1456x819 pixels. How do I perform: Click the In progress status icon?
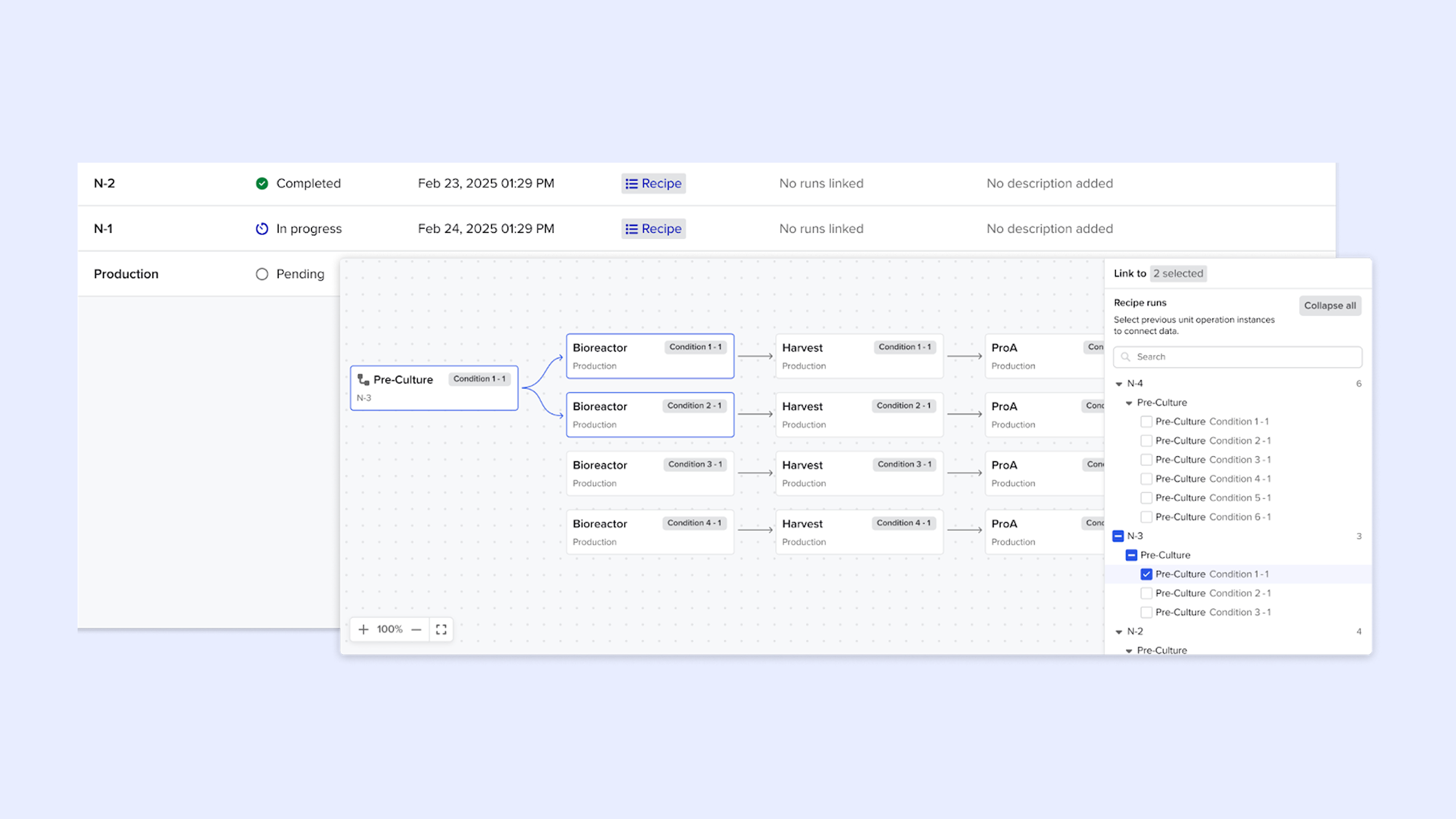[x=262, y=229]
